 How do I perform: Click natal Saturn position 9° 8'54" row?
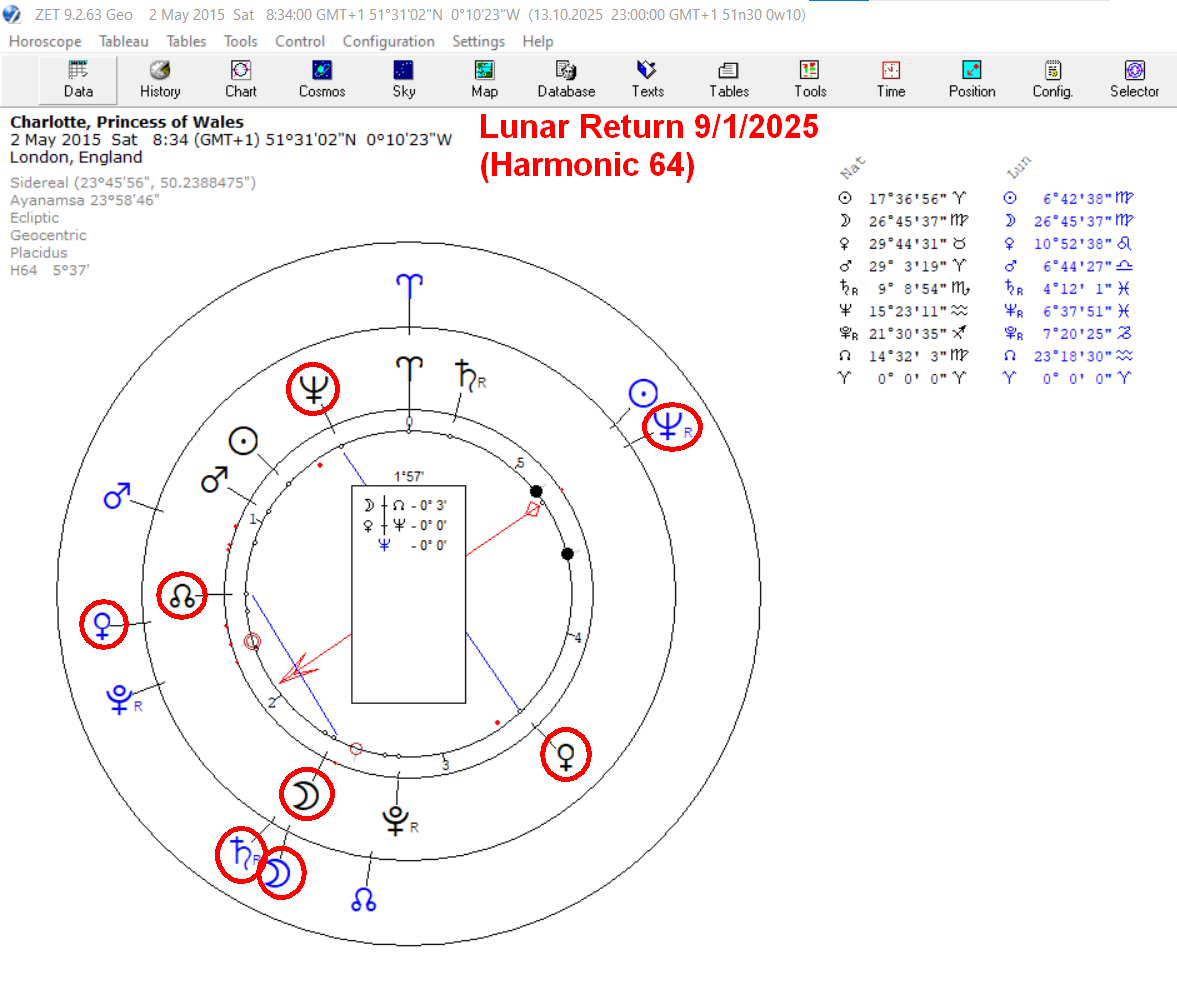pyautogui.click(x=905, y=288)
